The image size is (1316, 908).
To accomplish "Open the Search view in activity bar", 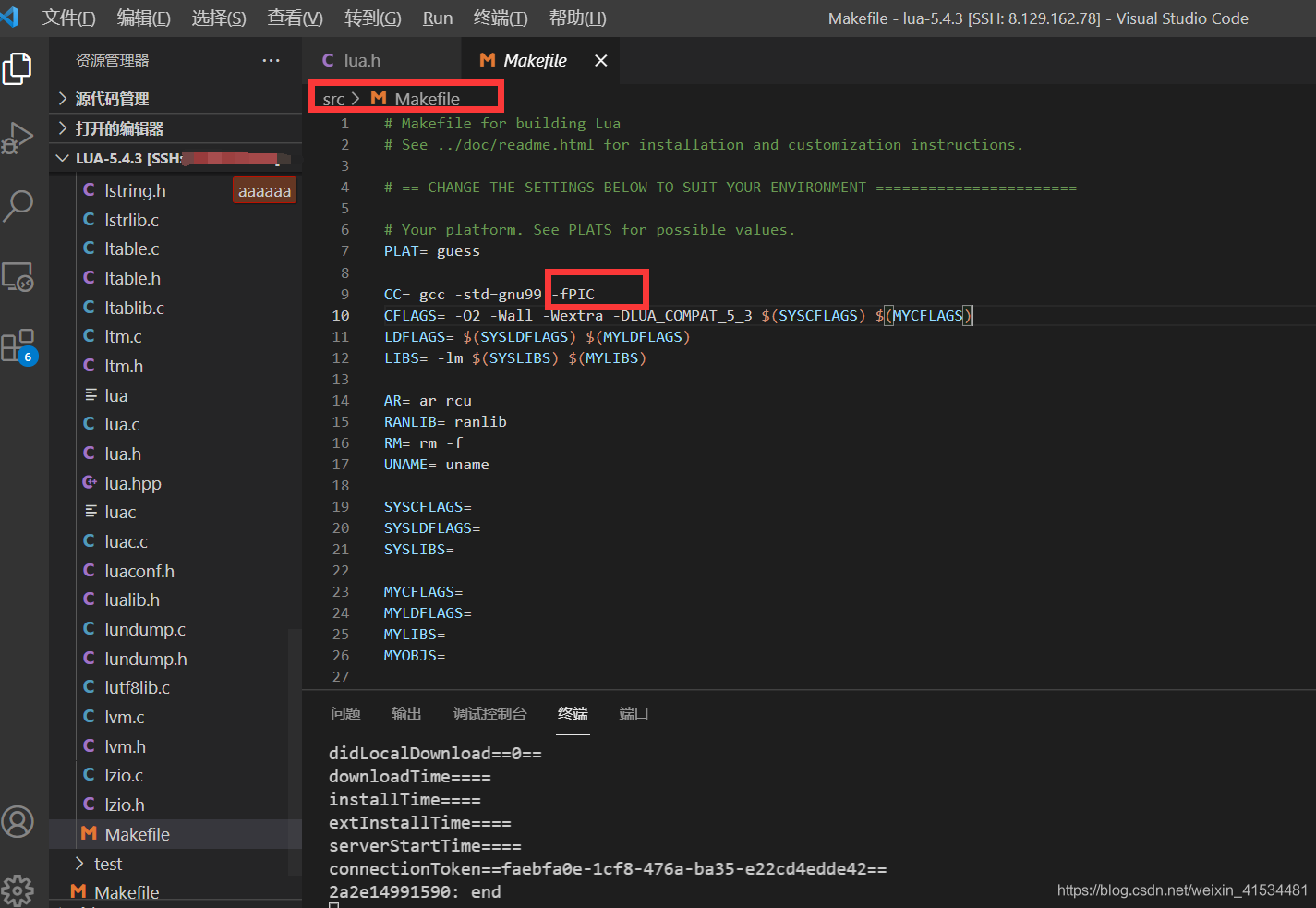I will click(x=18, y=206).
